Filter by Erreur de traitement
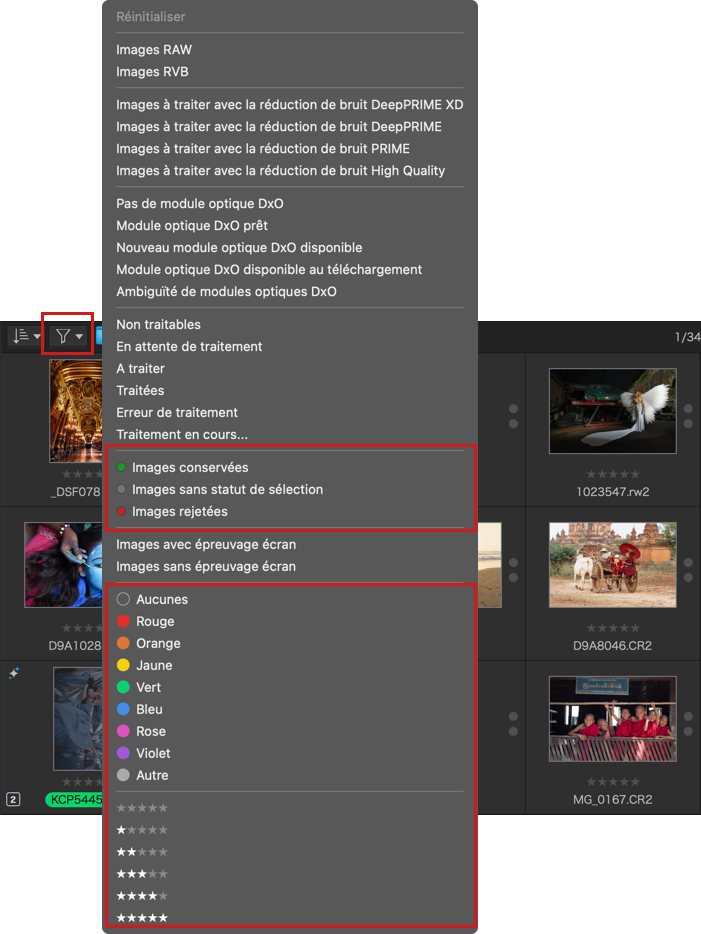This screenshot has width=701, height=934. pos(177,413)
